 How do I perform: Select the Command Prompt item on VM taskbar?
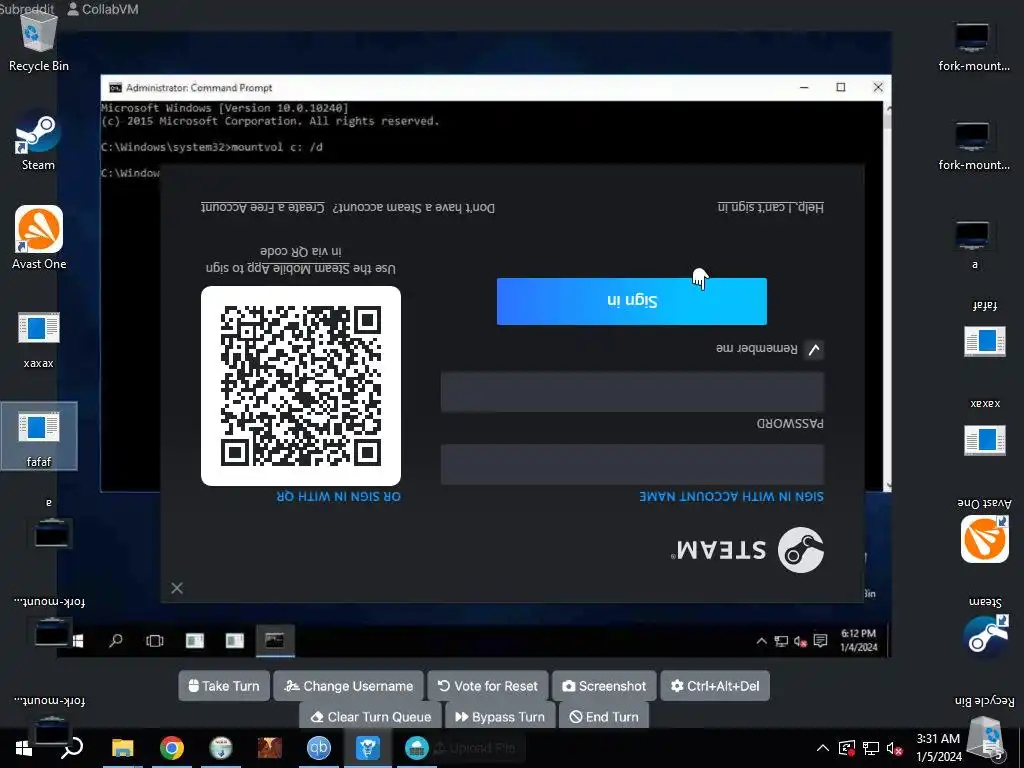(x=274, y=641)
